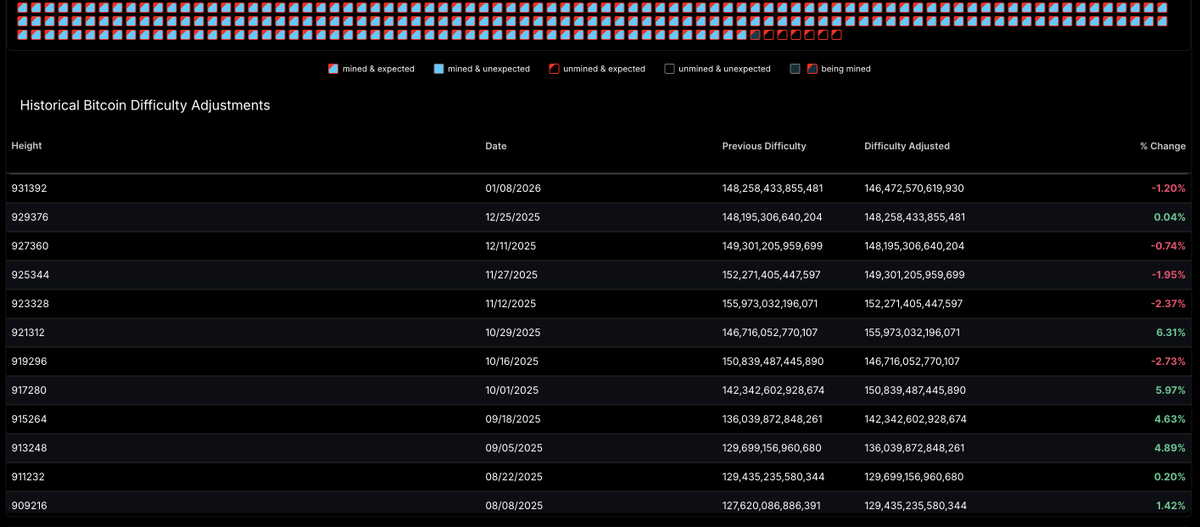The image size is (1200, 527).
Task: Select block height 927360
Action: [x=29, y=246]
